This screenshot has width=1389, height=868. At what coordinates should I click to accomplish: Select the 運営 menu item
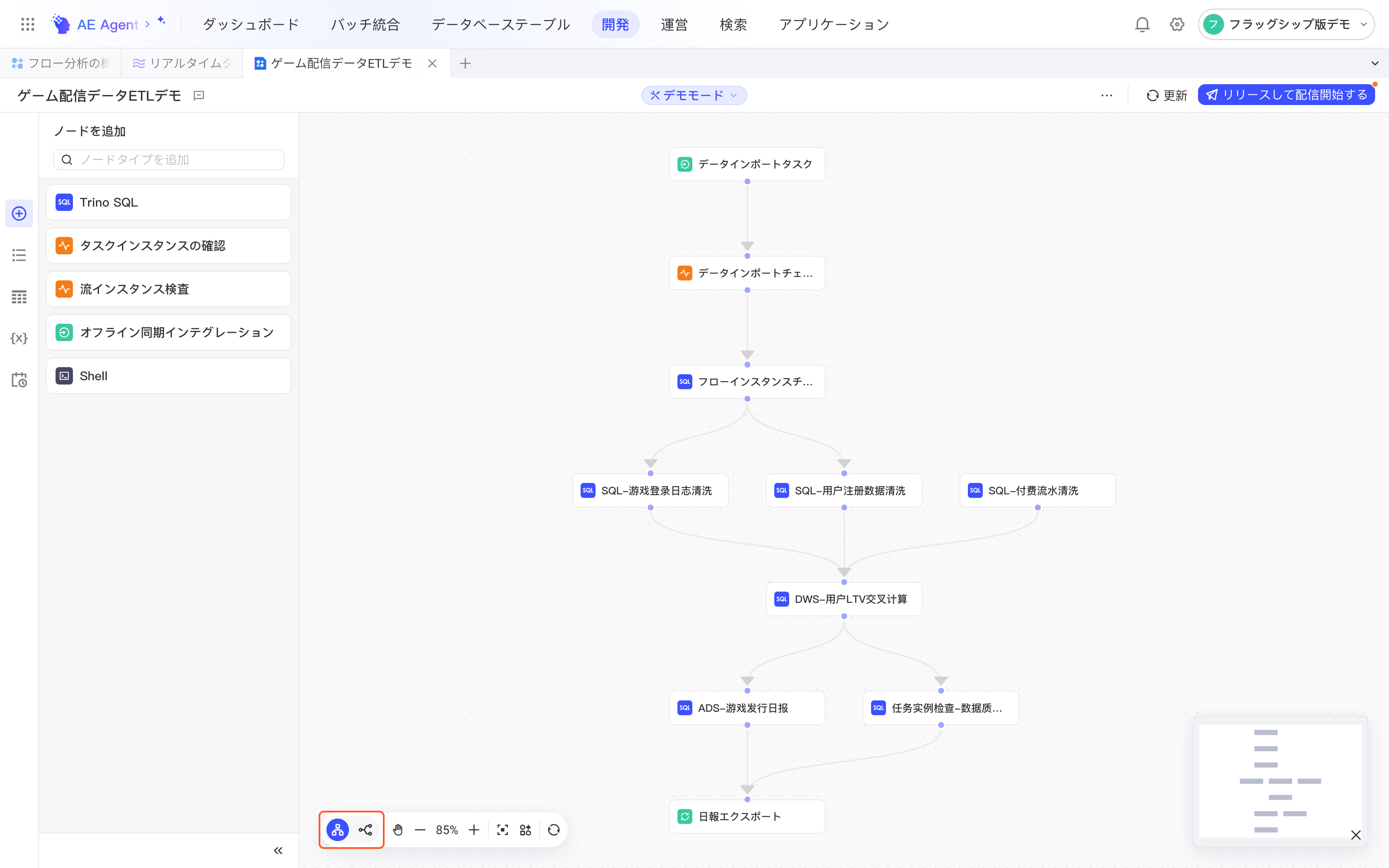click(x=674, y=24)
